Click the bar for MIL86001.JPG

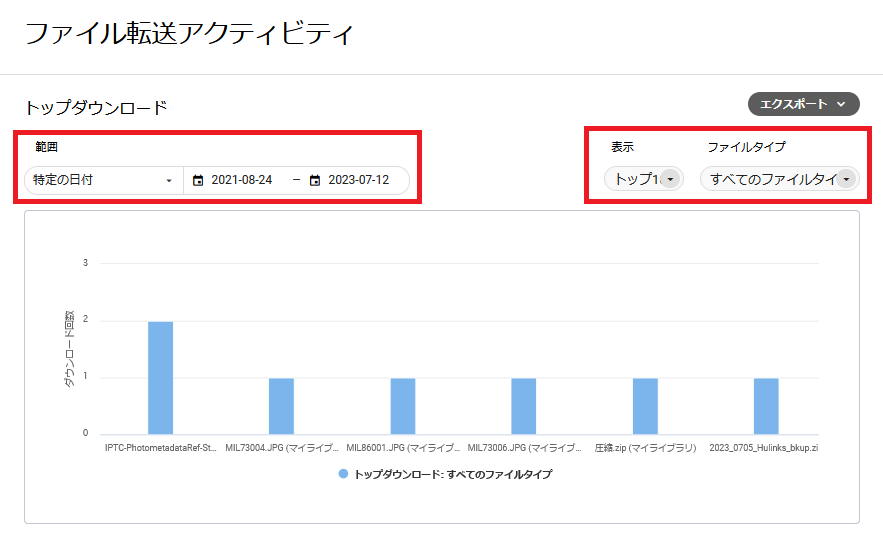click(x=403, y=405)
